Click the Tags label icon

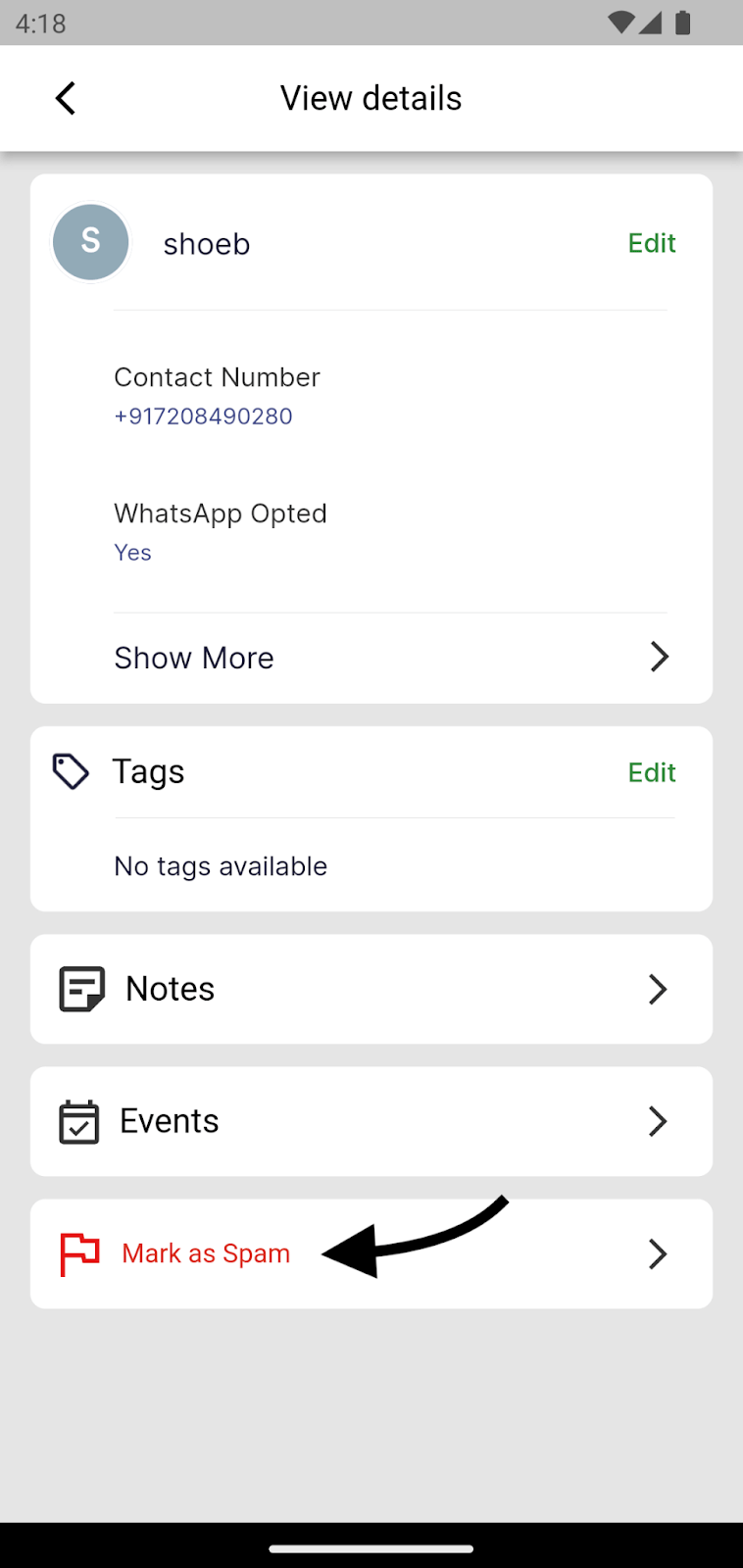tap(71, 772)
